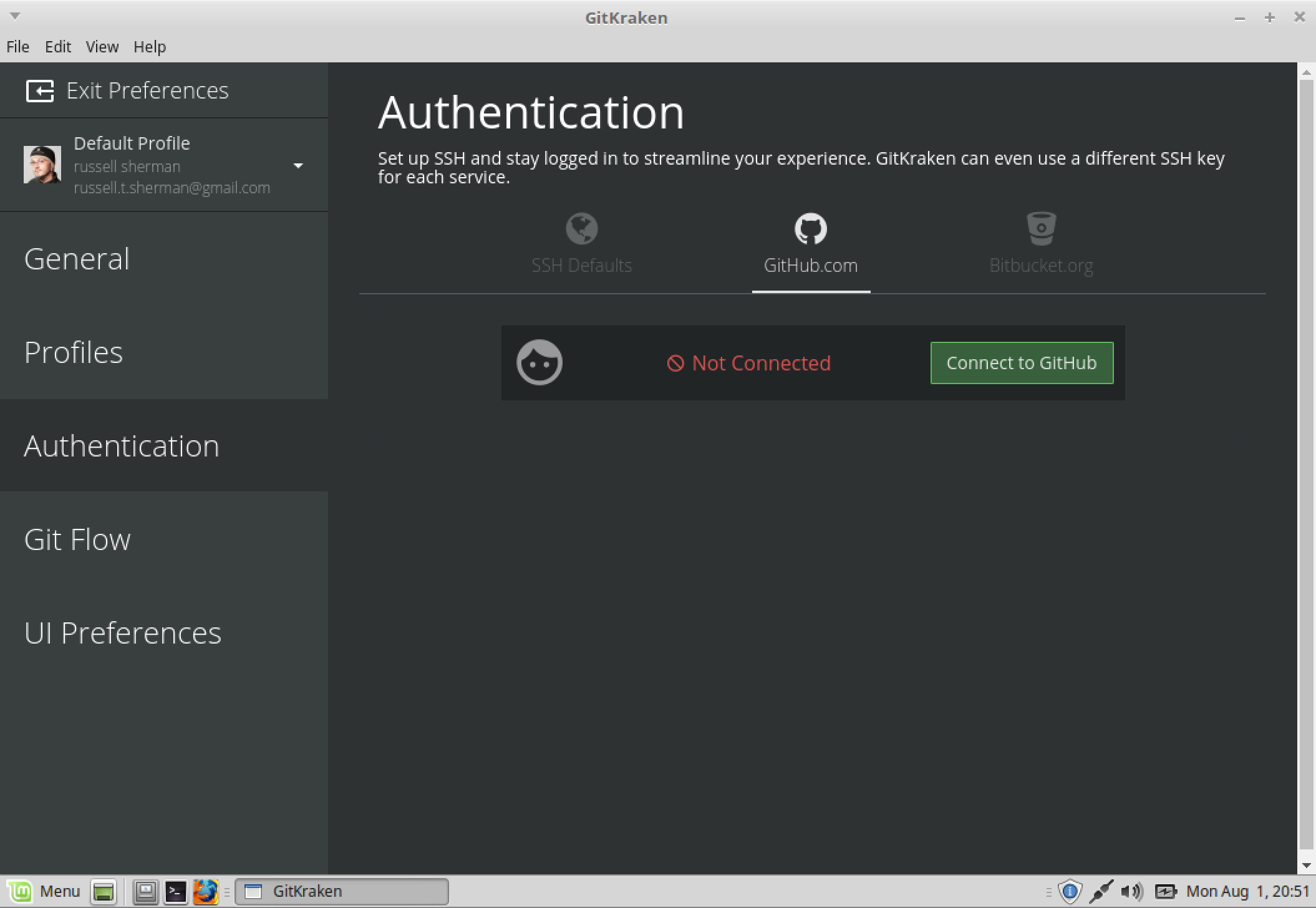Click the clock showing Mon Aug 1, 20:51
1316x908 pixels.
click(1247, 891)
